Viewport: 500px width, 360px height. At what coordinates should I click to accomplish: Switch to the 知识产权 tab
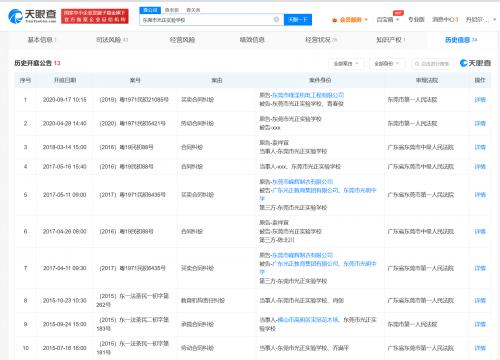coord(391,40)
